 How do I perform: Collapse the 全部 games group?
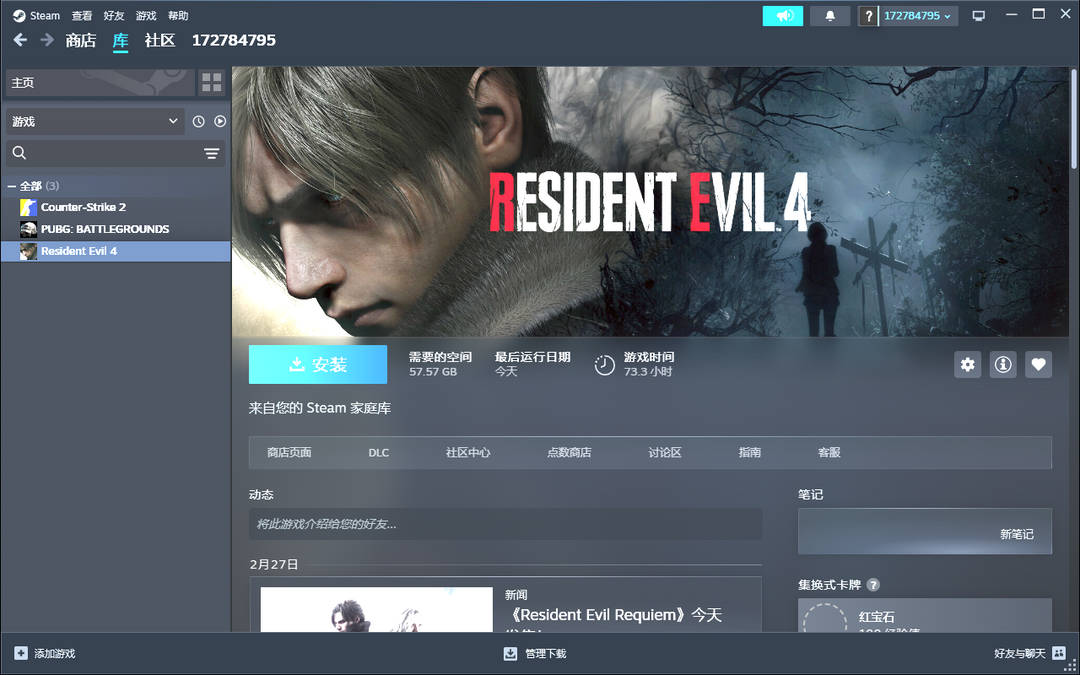(x=12, y=186)
